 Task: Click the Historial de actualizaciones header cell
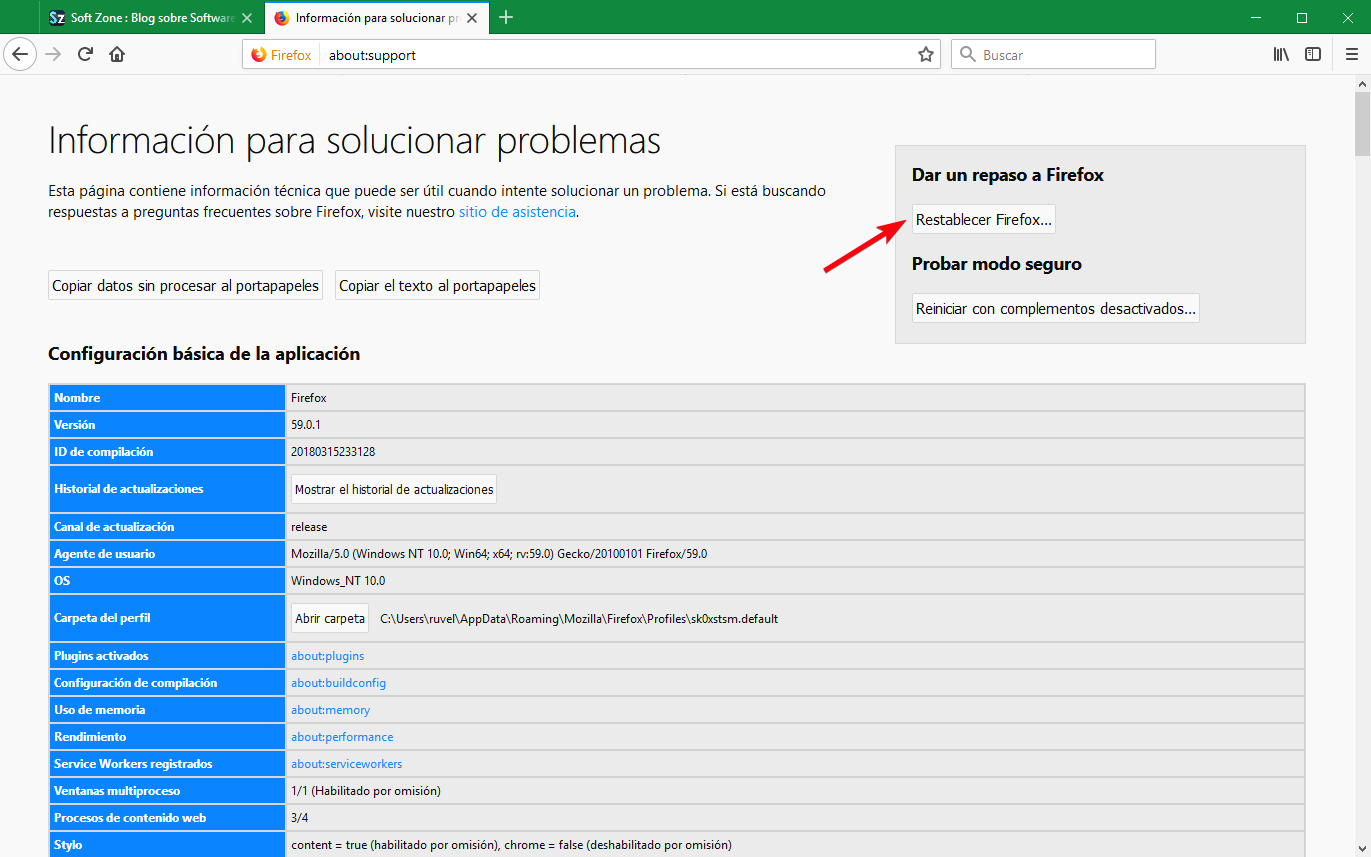tap(167, 489)
